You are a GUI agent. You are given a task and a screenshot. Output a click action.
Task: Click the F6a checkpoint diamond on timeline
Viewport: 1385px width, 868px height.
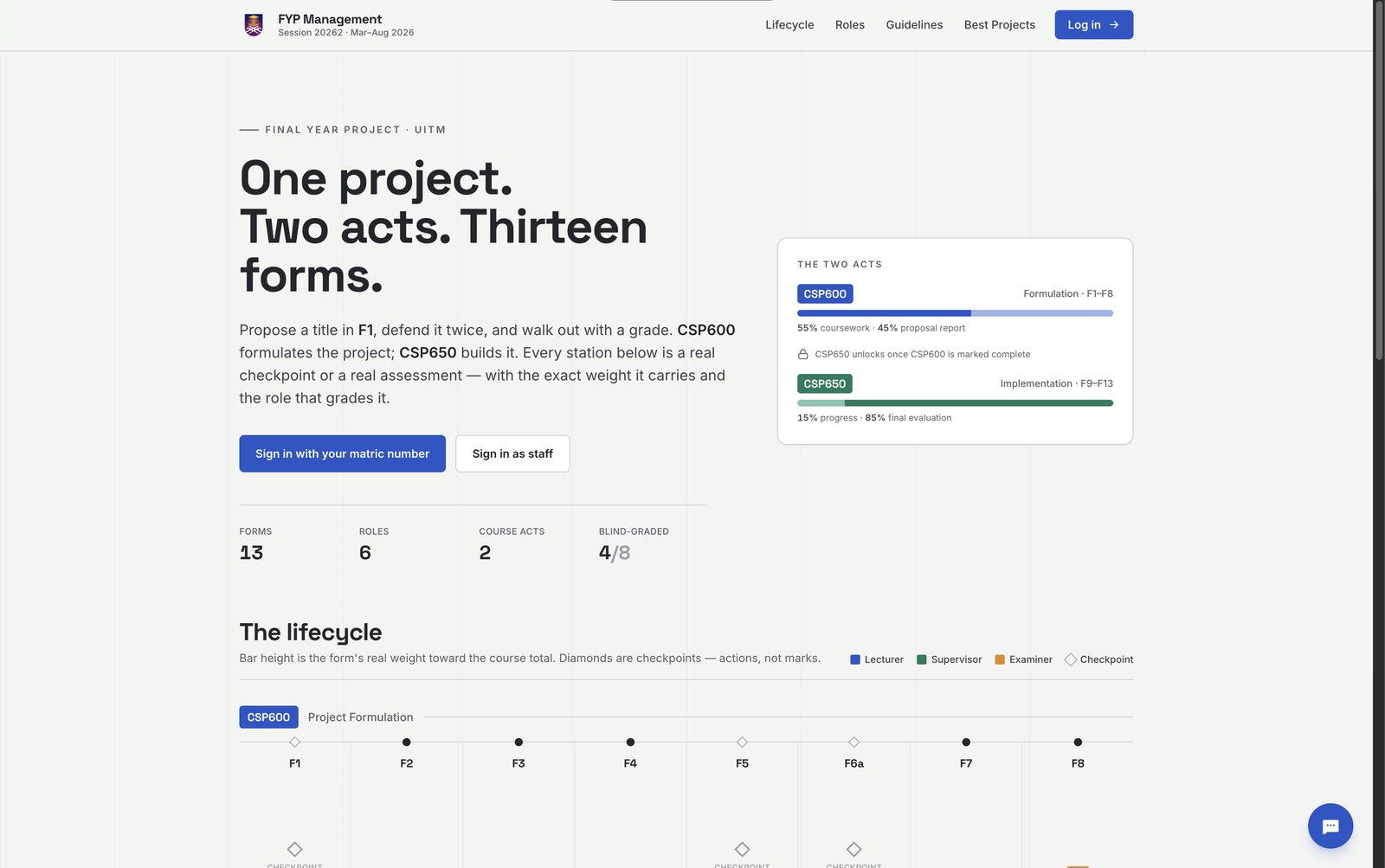[x=854, y=743]
